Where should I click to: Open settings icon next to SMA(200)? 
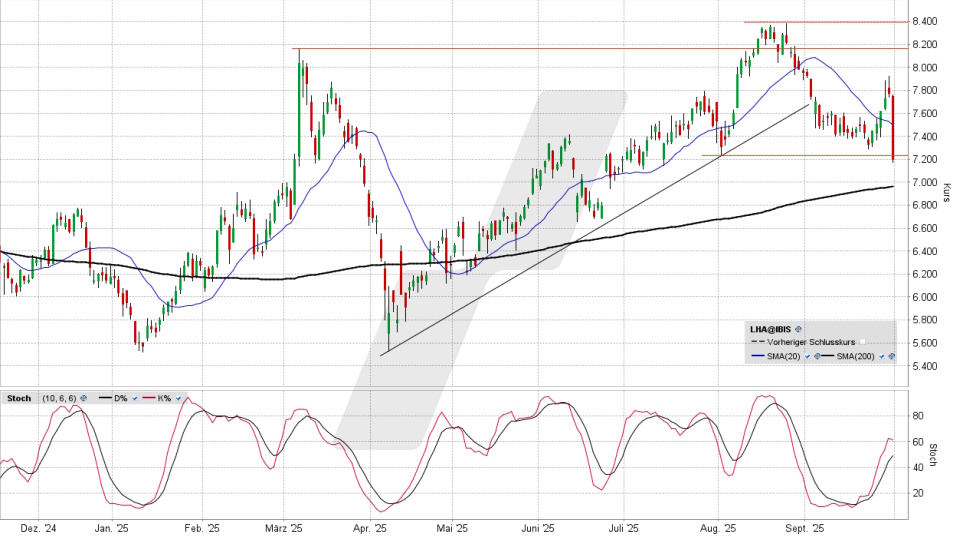click(x=891, y=356)
